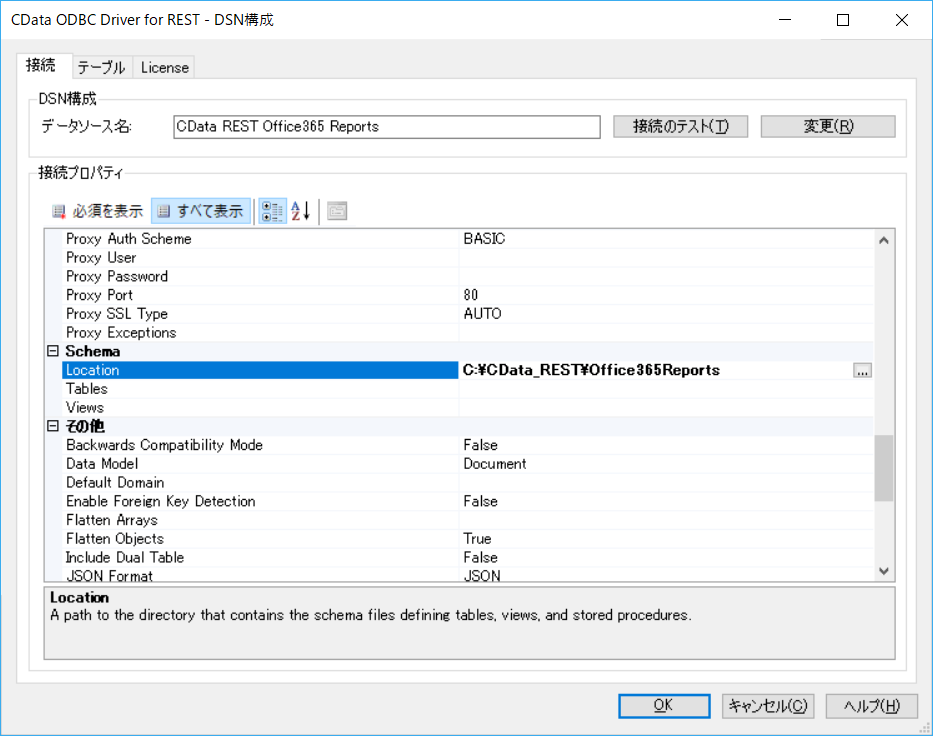Select the Flatten Objects property row
This screenshot has height=736, width=934.
tap(468, 539)
